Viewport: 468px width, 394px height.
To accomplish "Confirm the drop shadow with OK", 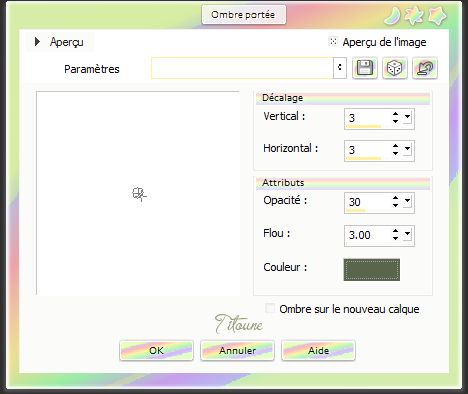I will 156,350.
